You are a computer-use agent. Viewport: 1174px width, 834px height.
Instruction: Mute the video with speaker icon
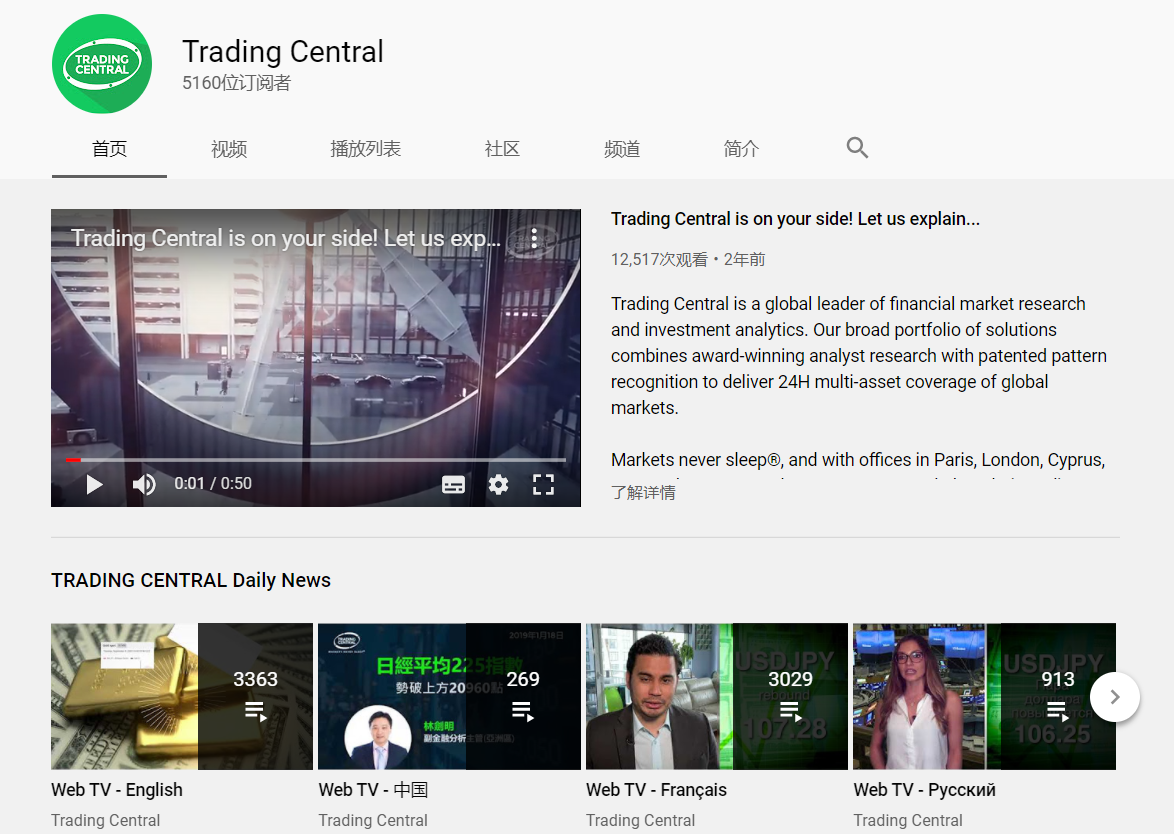[144, 484]
